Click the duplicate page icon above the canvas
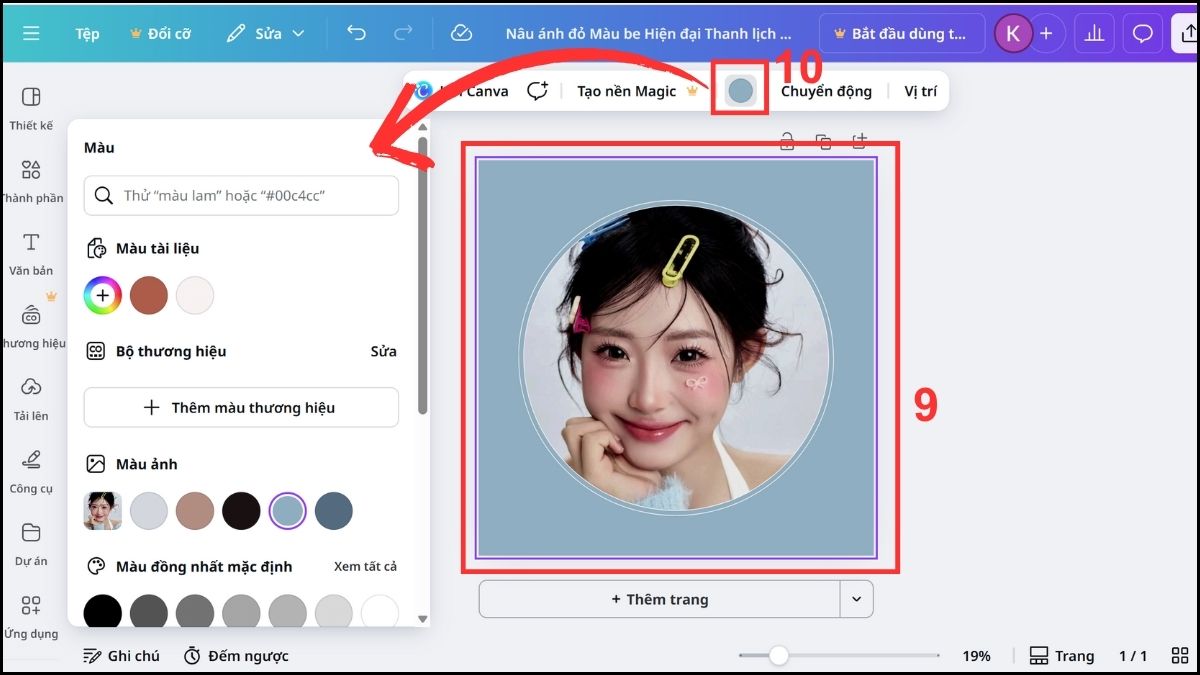 pos(823,141)
